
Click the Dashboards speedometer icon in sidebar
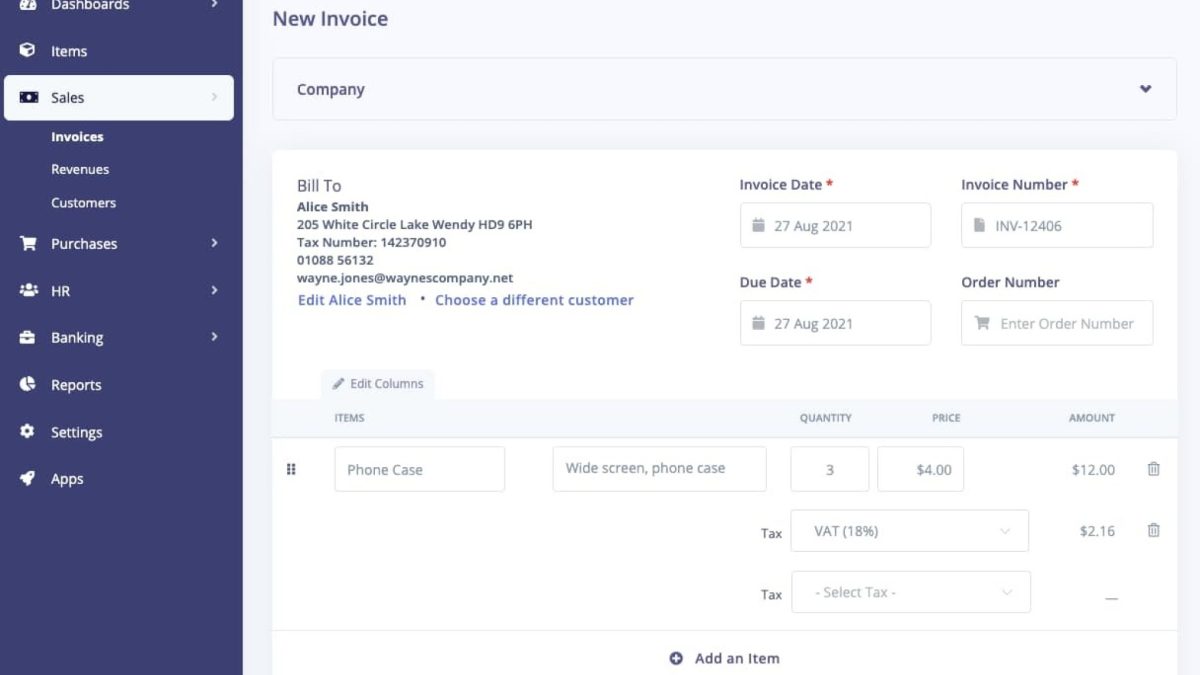[x=28, y=5]
